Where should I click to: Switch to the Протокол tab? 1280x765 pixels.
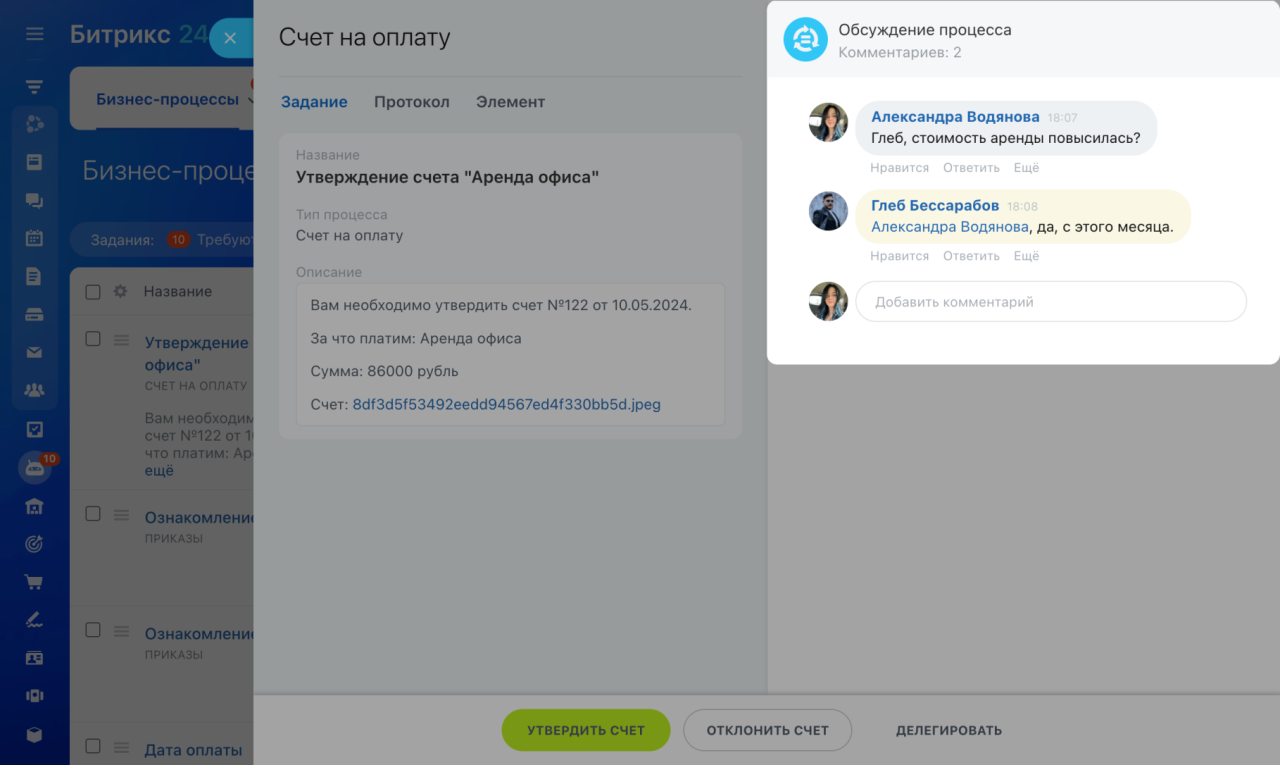tap(412, 102)
